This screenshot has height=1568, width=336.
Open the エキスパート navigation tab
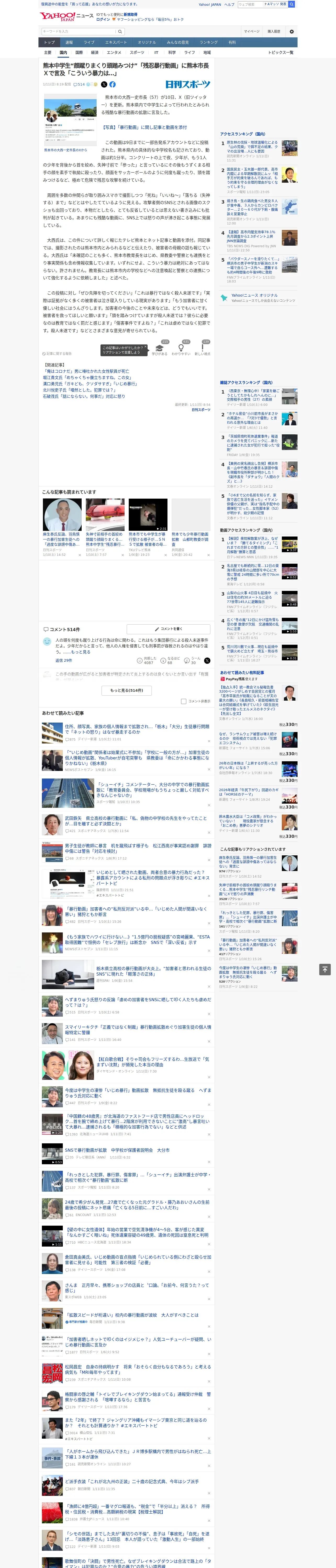coord(116,43)
